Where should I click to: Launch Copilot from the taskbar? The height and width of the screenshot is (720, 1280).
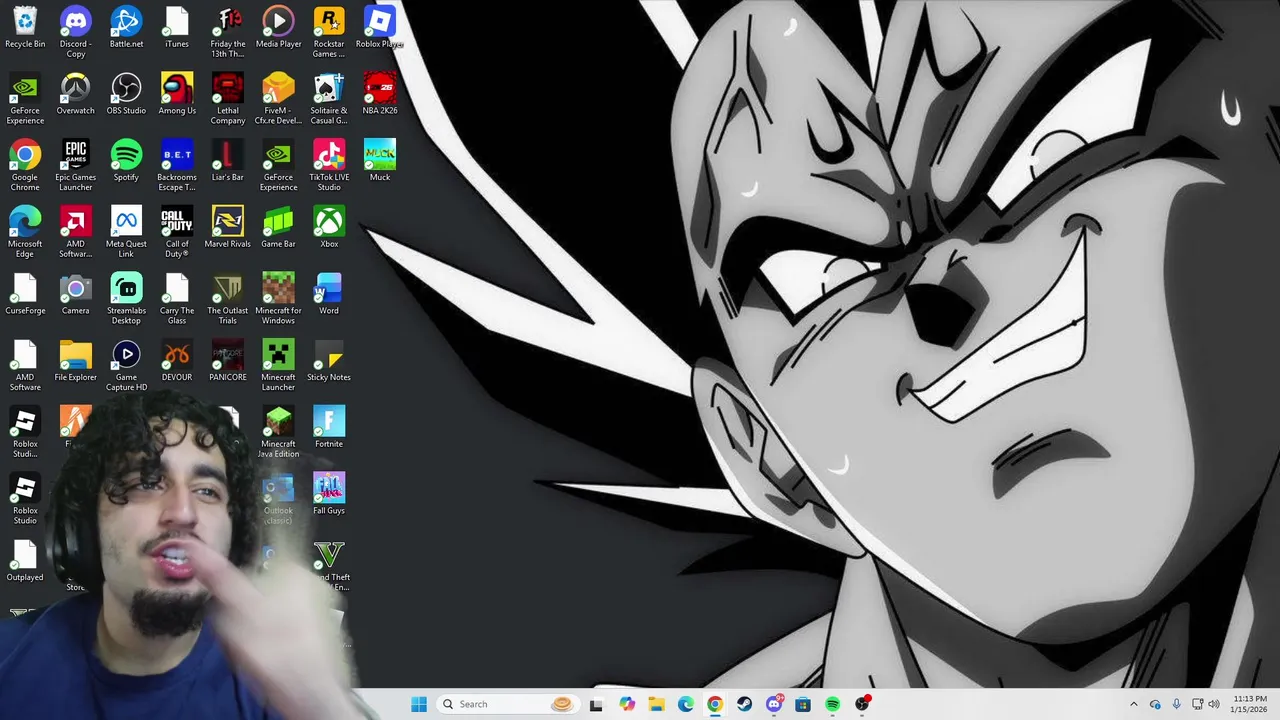[x=627, y=704]
